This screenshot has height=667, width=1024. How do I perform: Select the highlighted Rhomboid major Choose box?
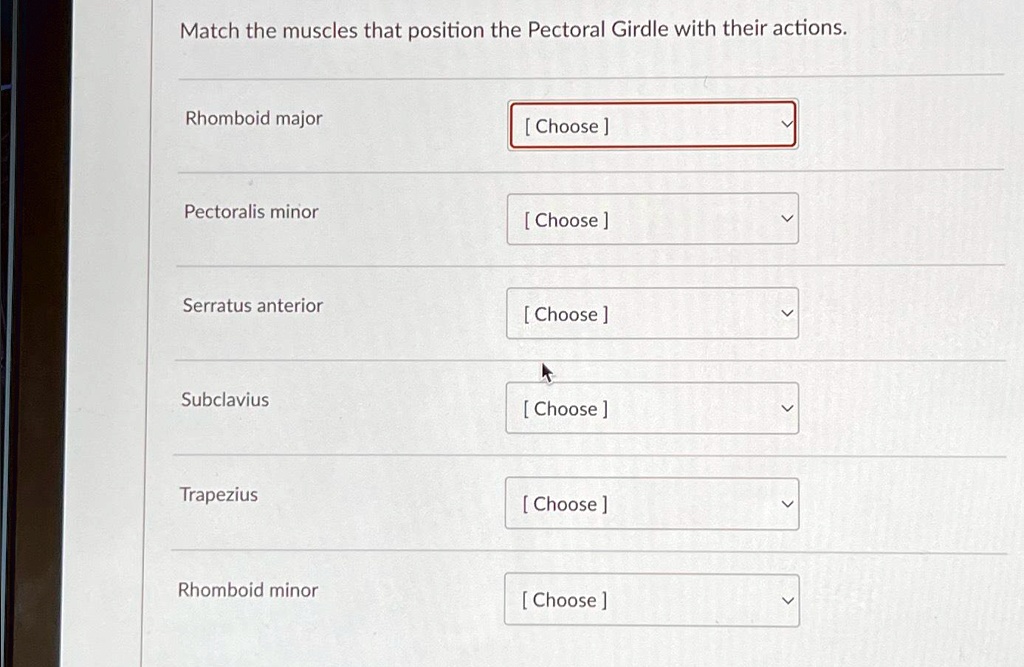652,125
